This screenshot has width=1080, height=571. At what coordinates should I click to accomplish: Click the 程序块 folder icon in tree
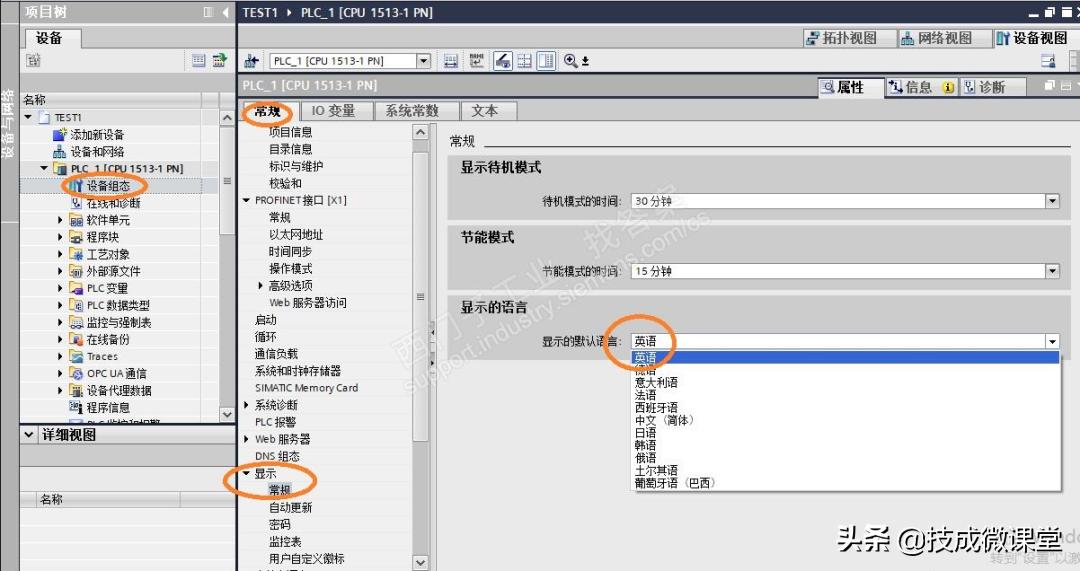click(x=76, y=237)
